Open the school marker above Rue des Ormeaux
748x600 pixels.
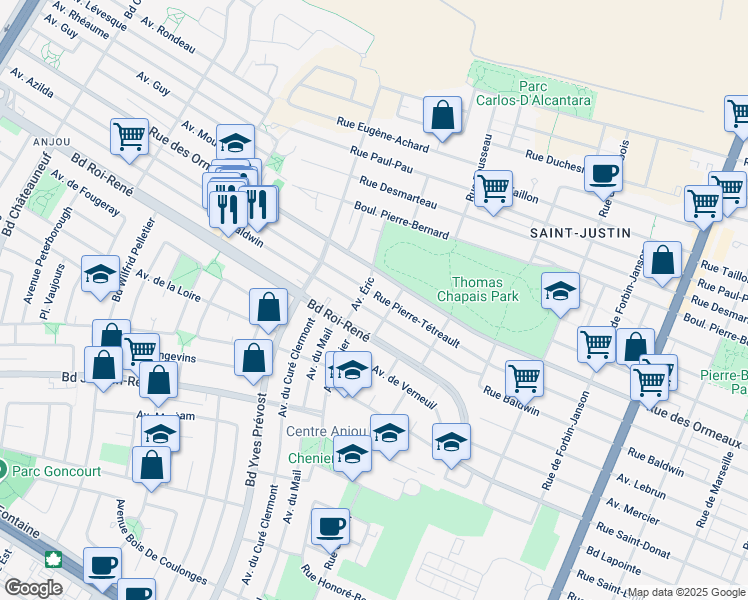coord(235,141)
